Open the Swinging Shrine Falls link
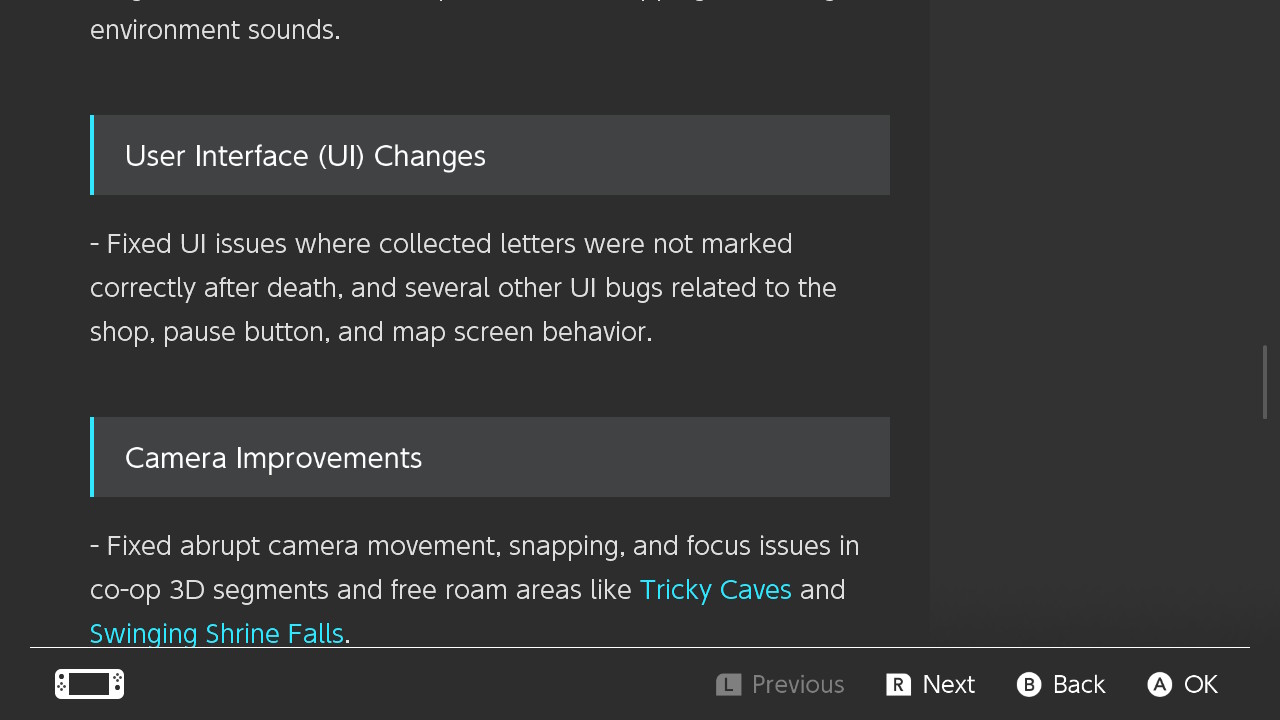Viewport: 1280px width, 720px height. (x=217, y=634)
